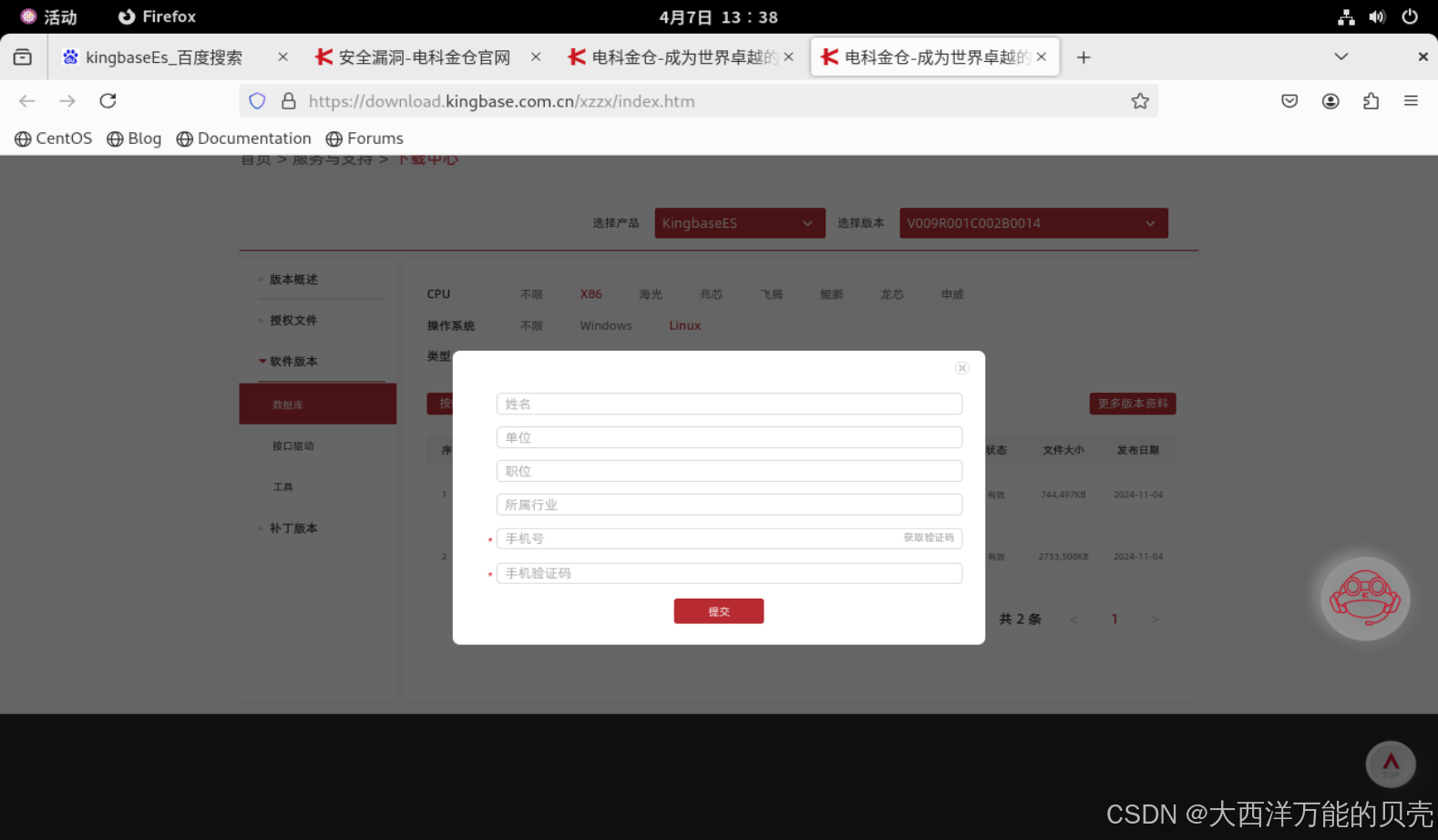Select 工具 sidebar item
Image resolution: width=1438 pixels, height=840 pixels.
[283, 487]
